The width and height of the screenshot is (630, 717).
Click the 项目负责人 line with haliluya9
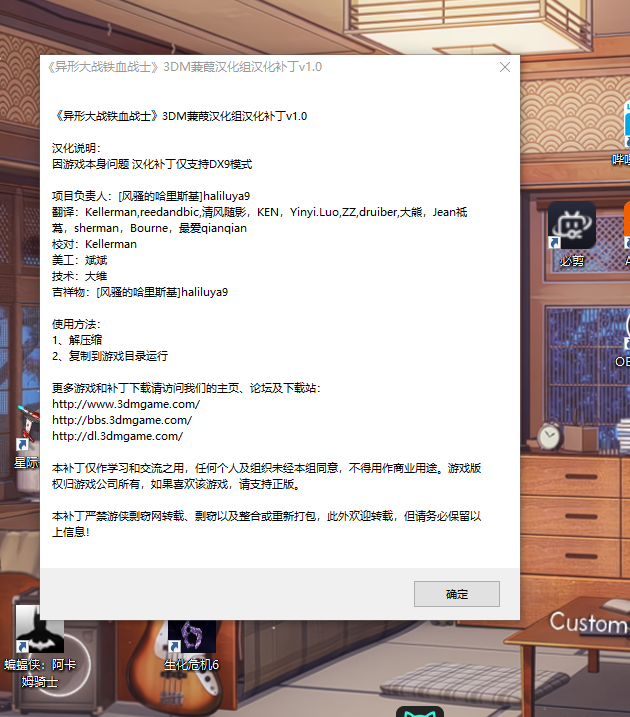point(151,196)
